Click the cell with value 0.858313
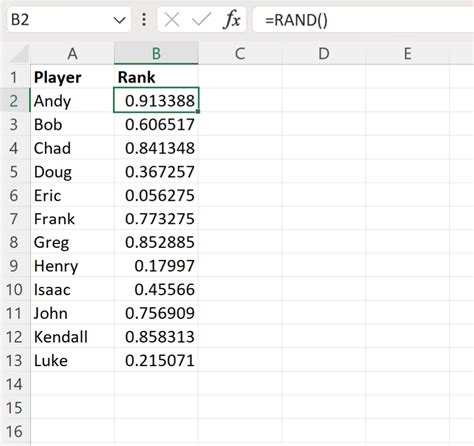Screen dimensions: 474x446 tap(156, 337)
